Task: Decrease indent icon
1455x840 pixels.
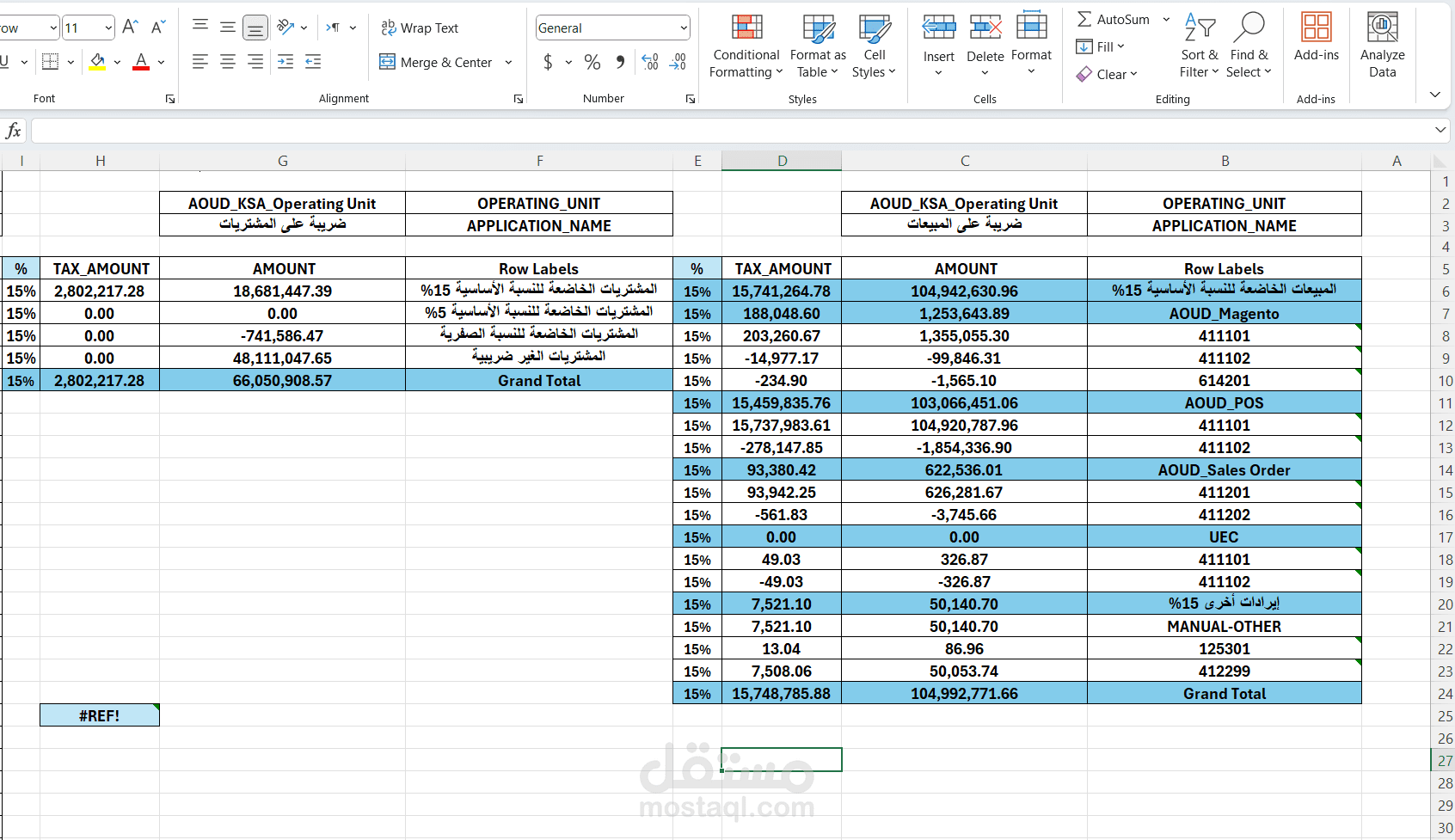Action: pyautogui.click(x=285, y=62)
